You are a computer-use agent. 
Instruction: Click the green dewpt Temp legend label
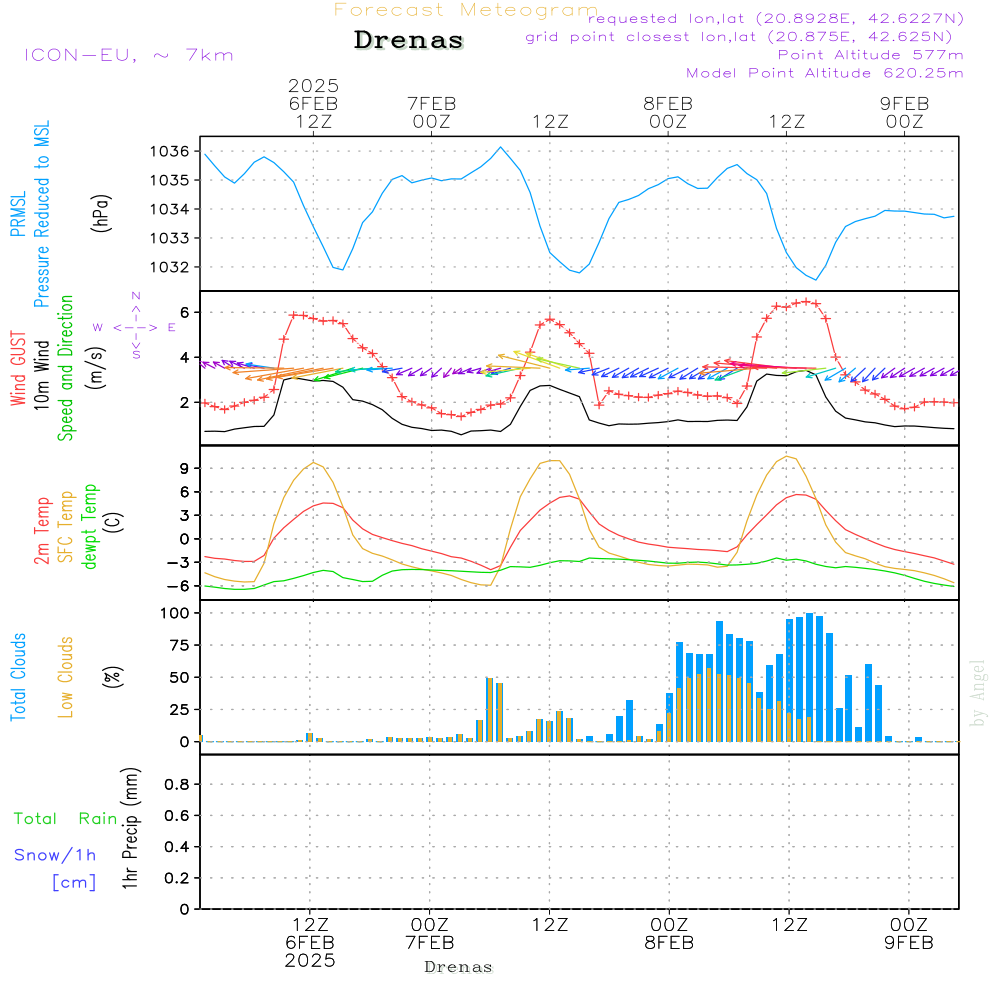[x=90, y=527]
